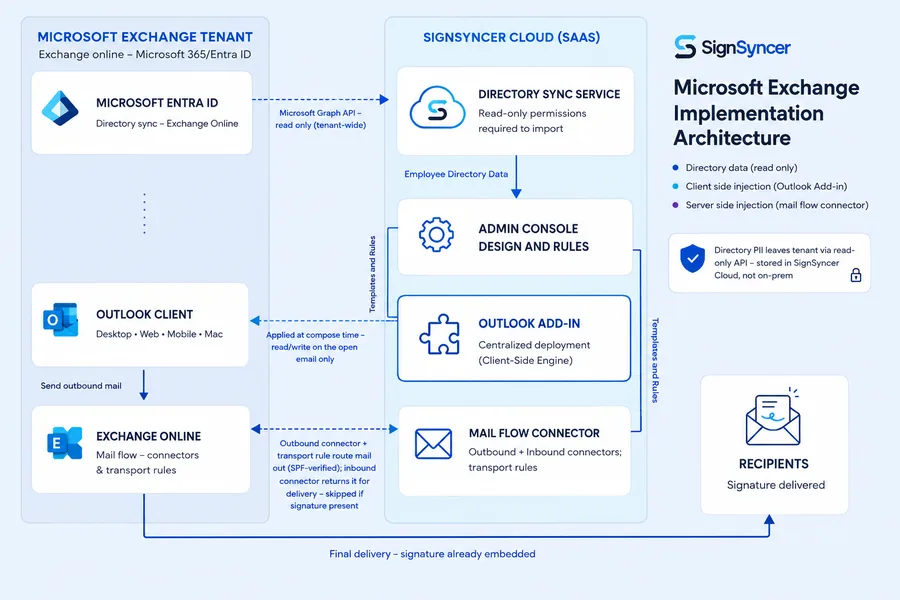Click 'Final delivery – signature already embedded' label
Screen dimensions: 900x600
click(x=432, y=554)
